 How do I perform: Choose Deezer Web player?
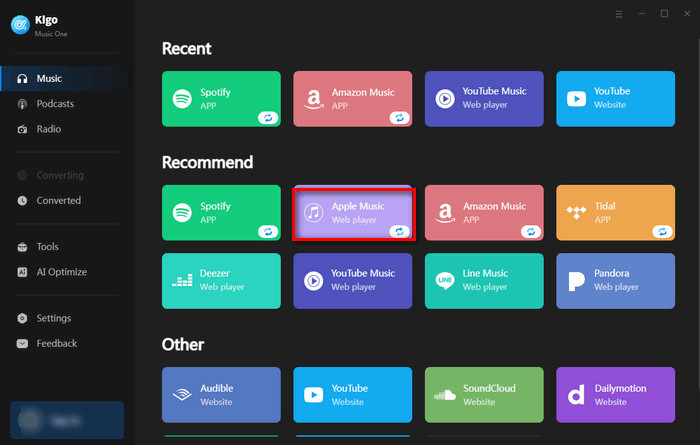coord(221,281)
